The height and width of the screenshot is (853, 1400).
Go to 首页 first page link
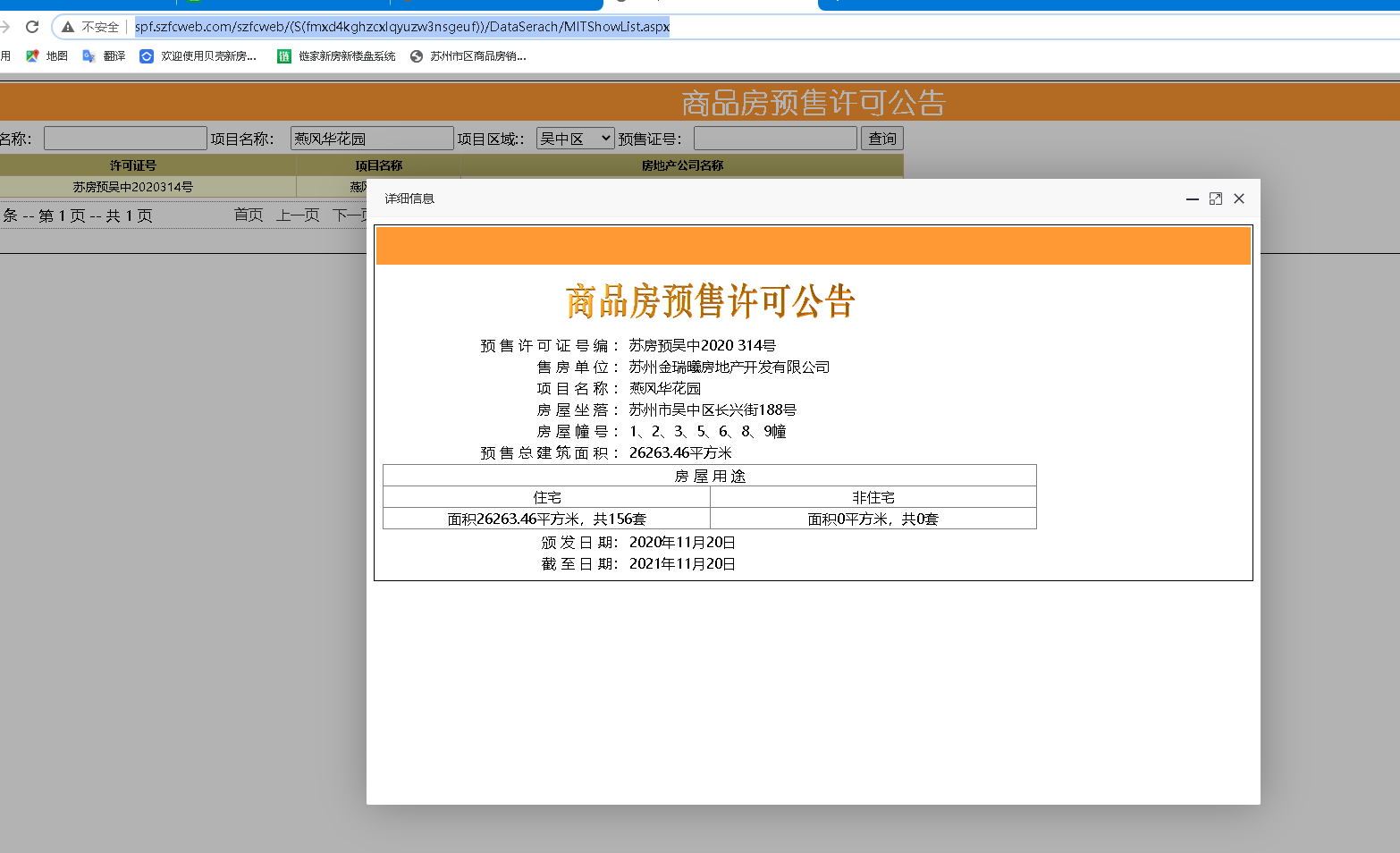coord(249,215)
